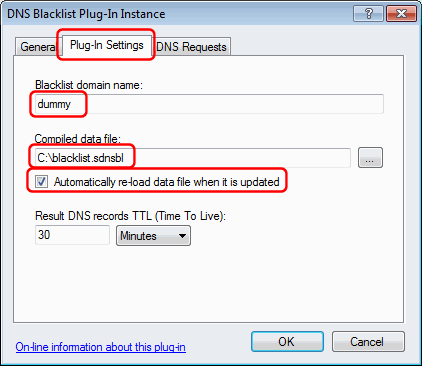The width and height of the screenshot is (422, 366).
Task: Open the Minutes time unit selector
Action: click(x=153, y=236)
